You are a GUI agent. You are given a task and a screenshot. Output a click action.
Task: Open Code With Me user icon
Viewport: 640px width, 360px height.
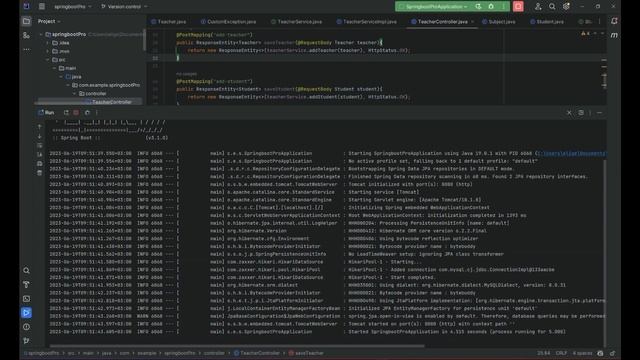538,7
